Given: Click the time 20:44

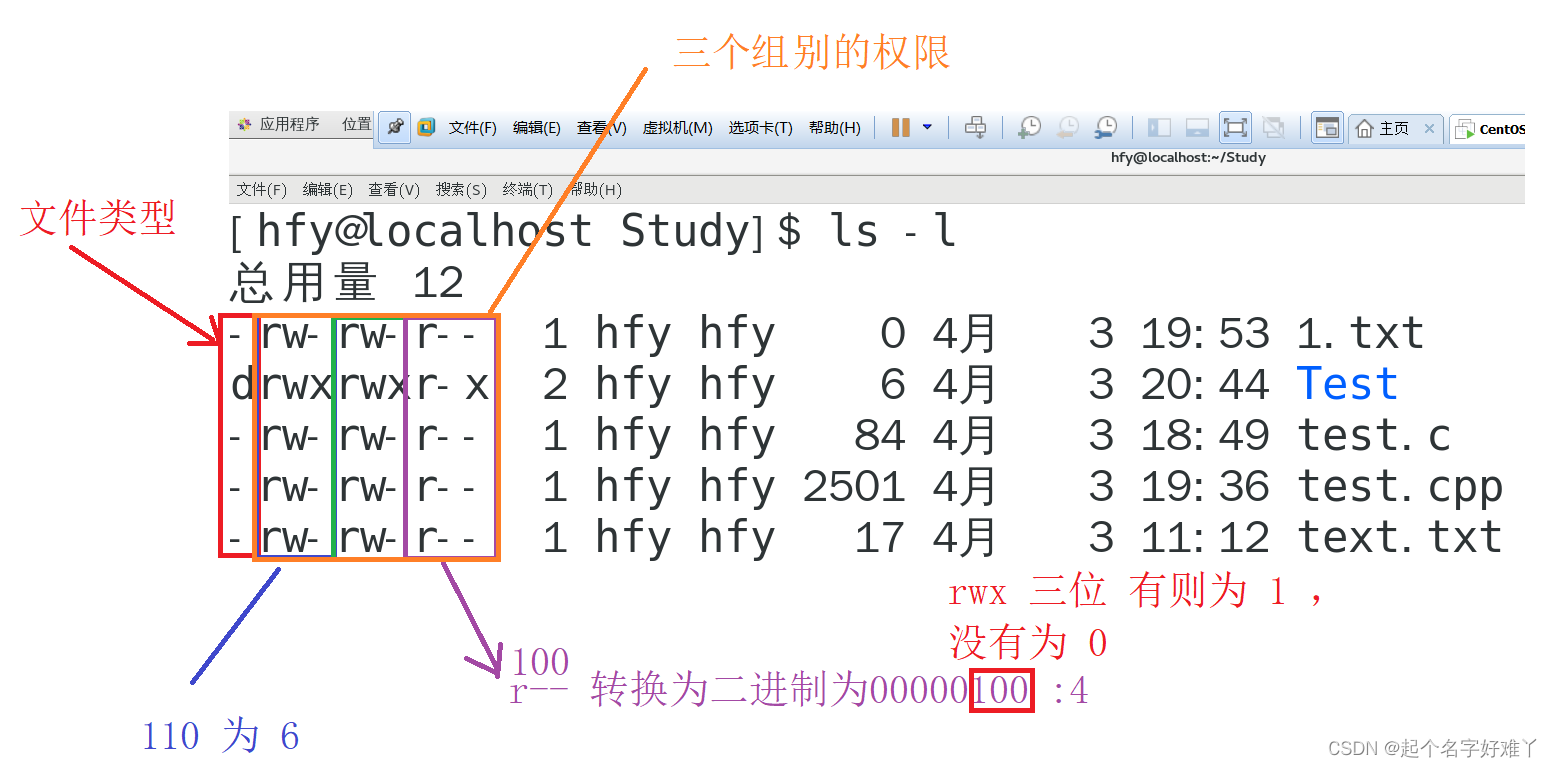Looking at the screenshot, I should click(1205, 385).
